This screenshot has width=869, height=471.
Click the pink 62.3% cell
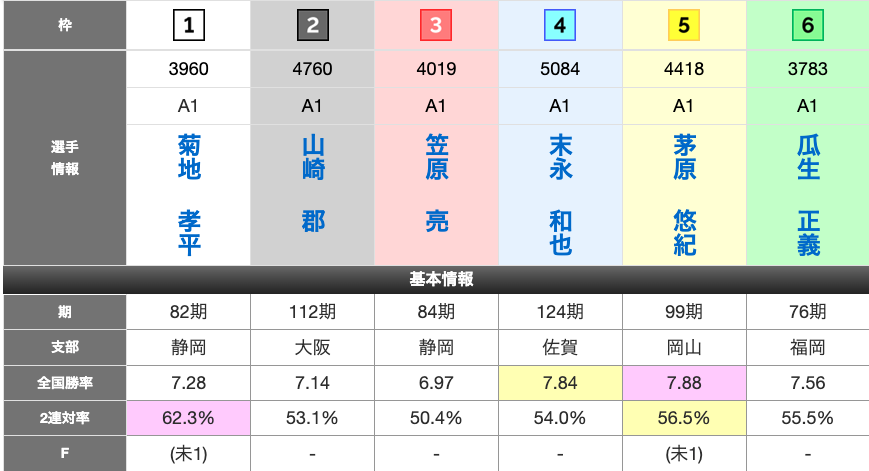[x=189, y=418]
